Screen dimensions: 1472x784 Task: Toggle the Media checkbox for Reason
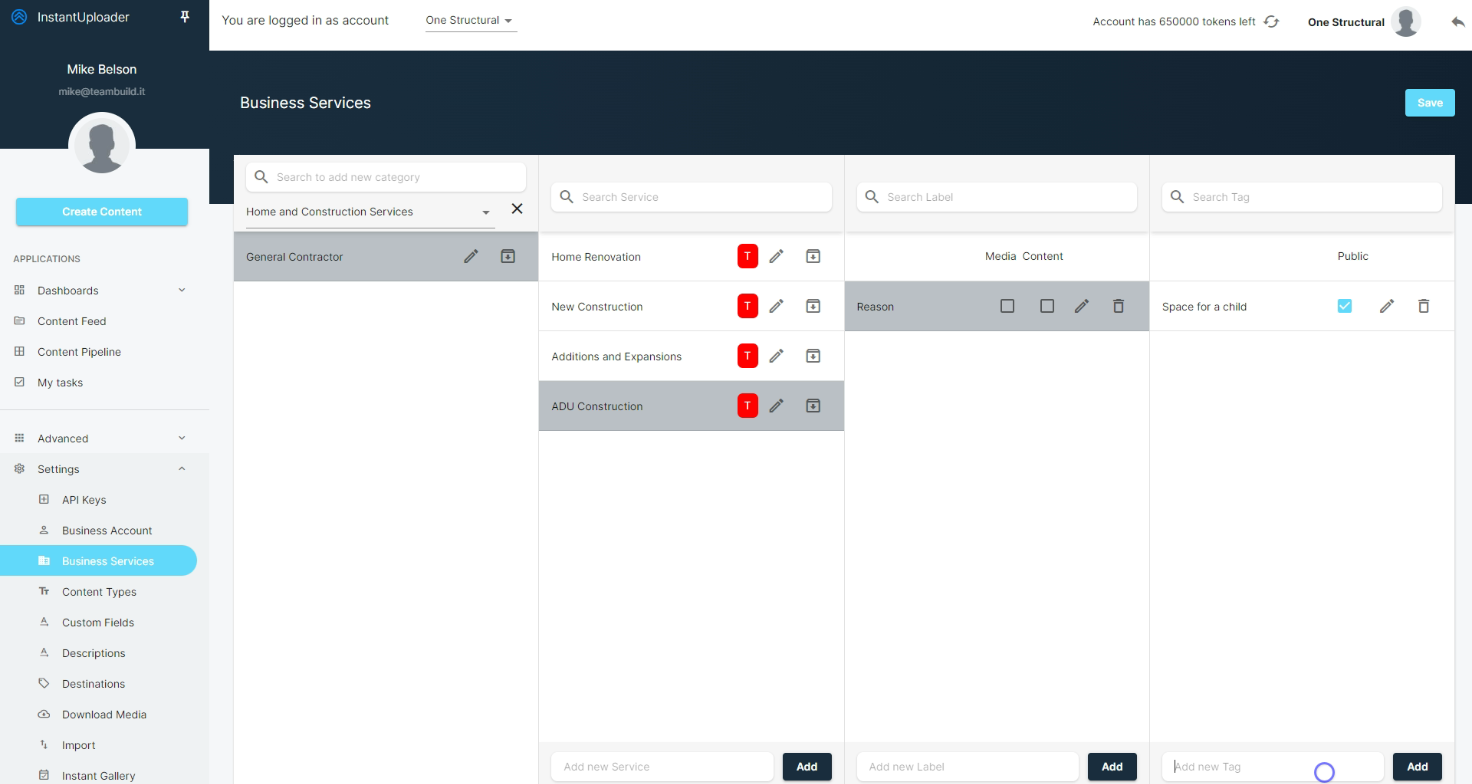point(1007,306)
